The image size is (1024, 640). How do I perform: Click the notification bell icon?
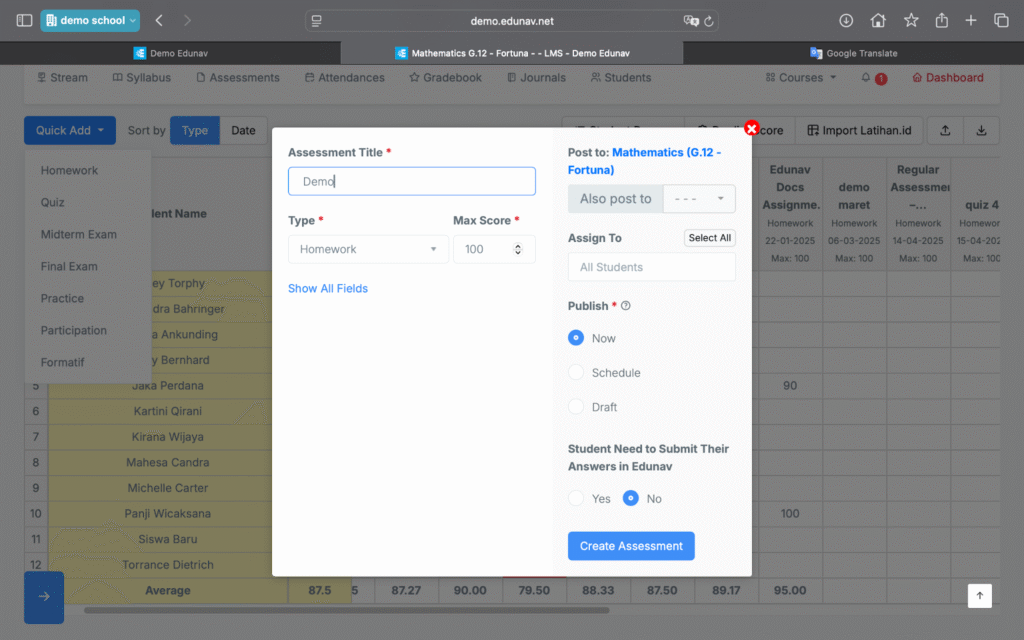pyautogui.click(x=866, y=77)
